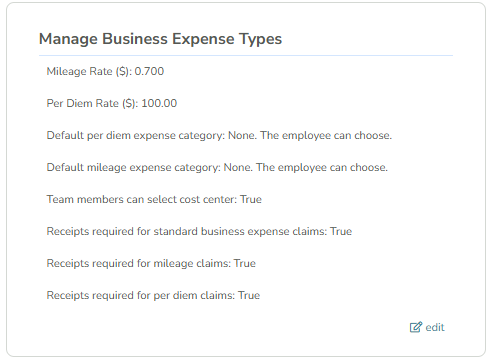The image size is (497, 361).
Task: Select the Default per diem expense category line
Action: click(x=219, y=136)
